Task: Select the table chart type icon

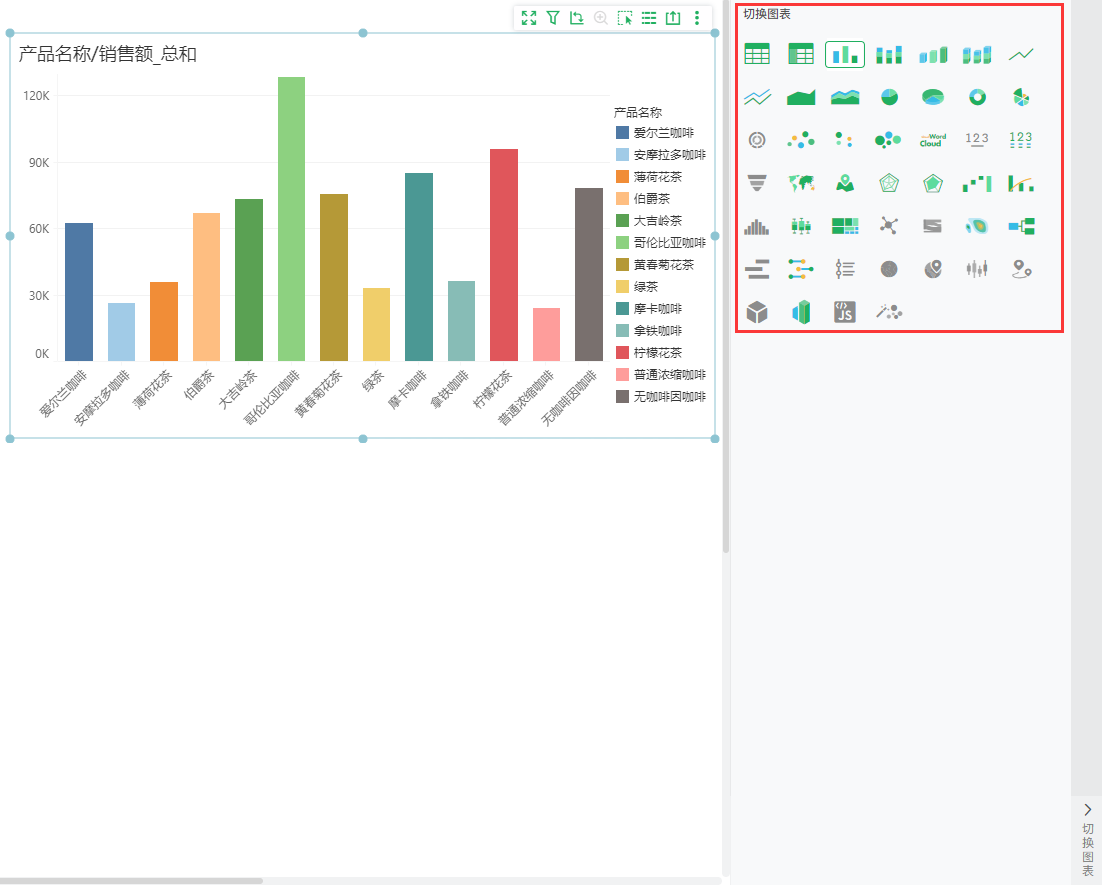Action: (757, 54)
